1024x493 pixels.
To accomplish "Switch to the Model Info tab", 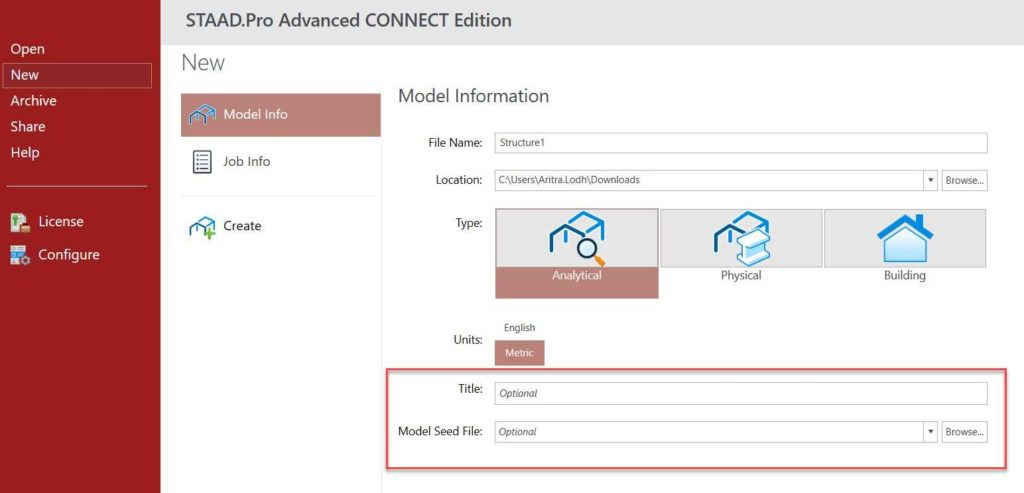I will [281, 115].
